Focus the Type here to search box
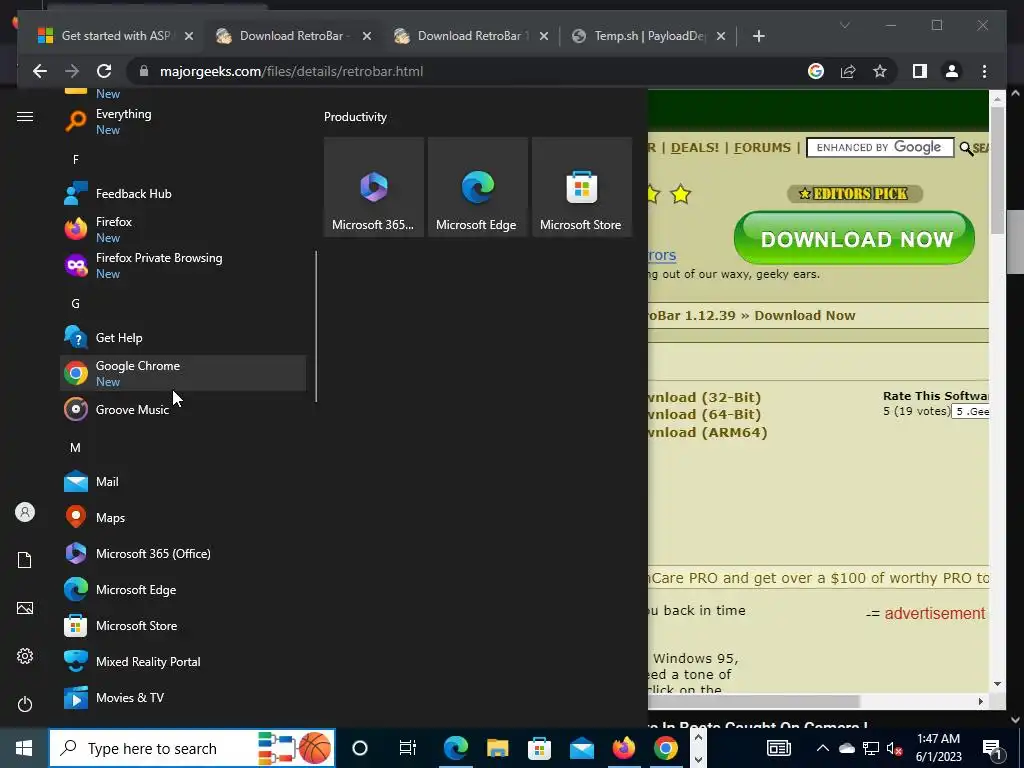 click(x=192, y=748)
